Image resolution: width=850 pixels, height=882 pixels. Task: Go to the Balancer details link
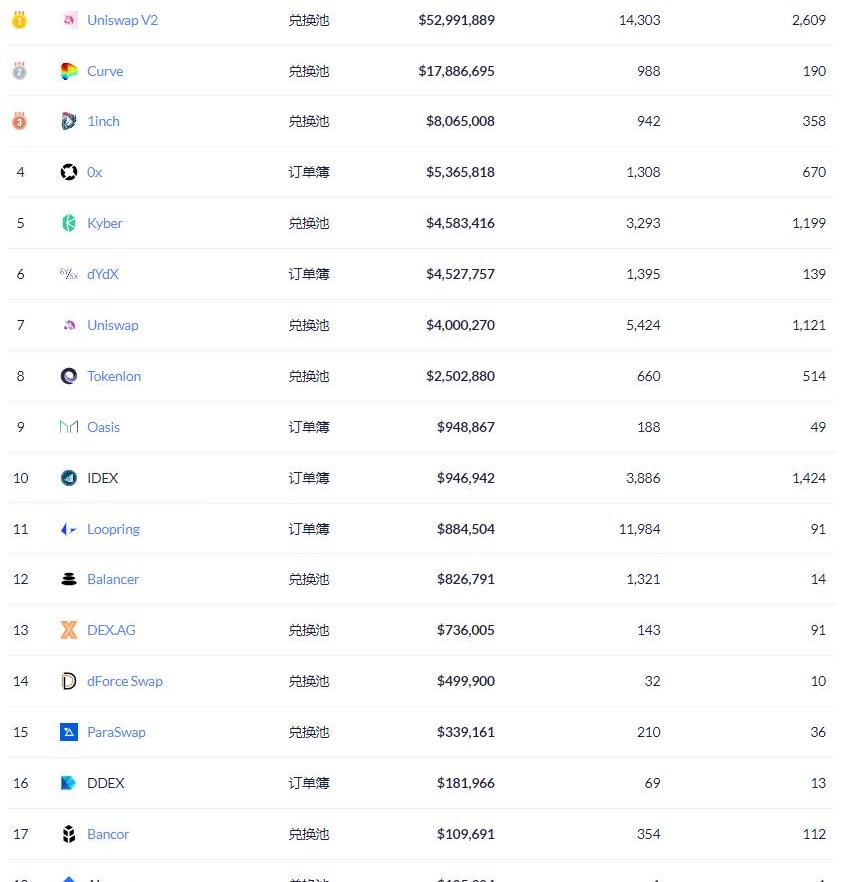[113, 579]
